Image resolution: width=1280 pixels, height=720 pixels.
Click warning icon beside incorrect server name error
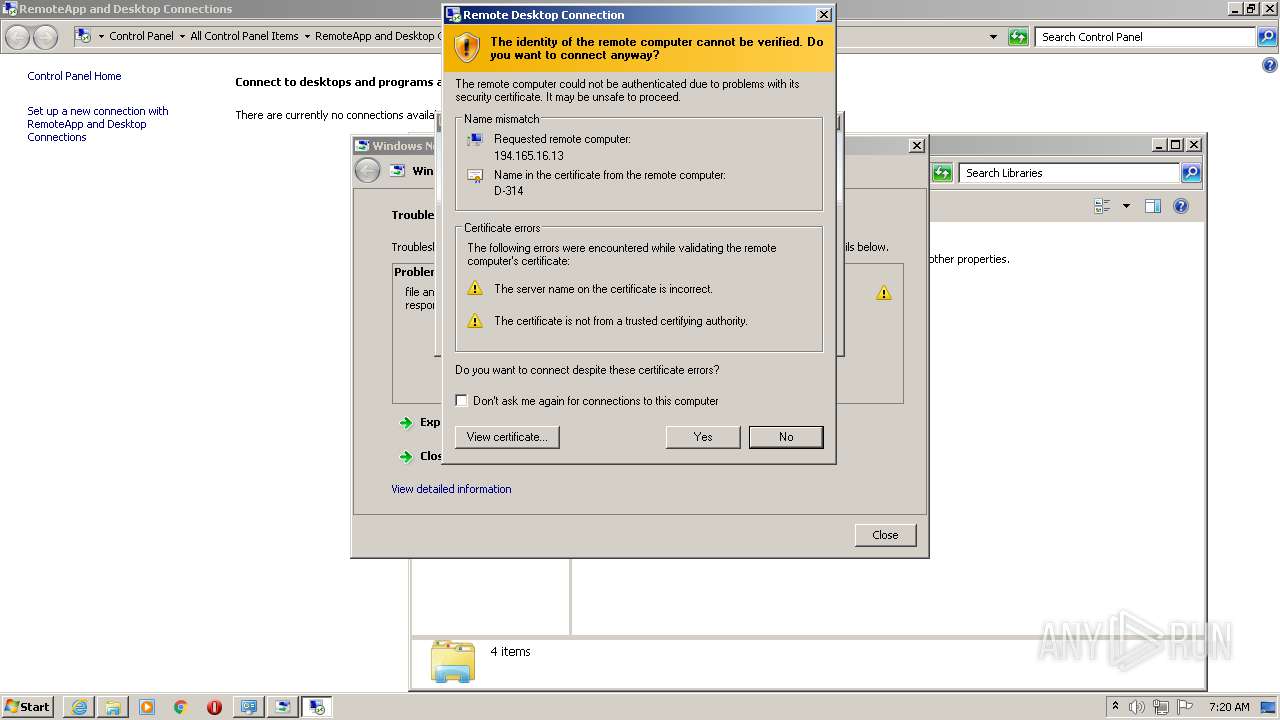(x=475, y=289)
